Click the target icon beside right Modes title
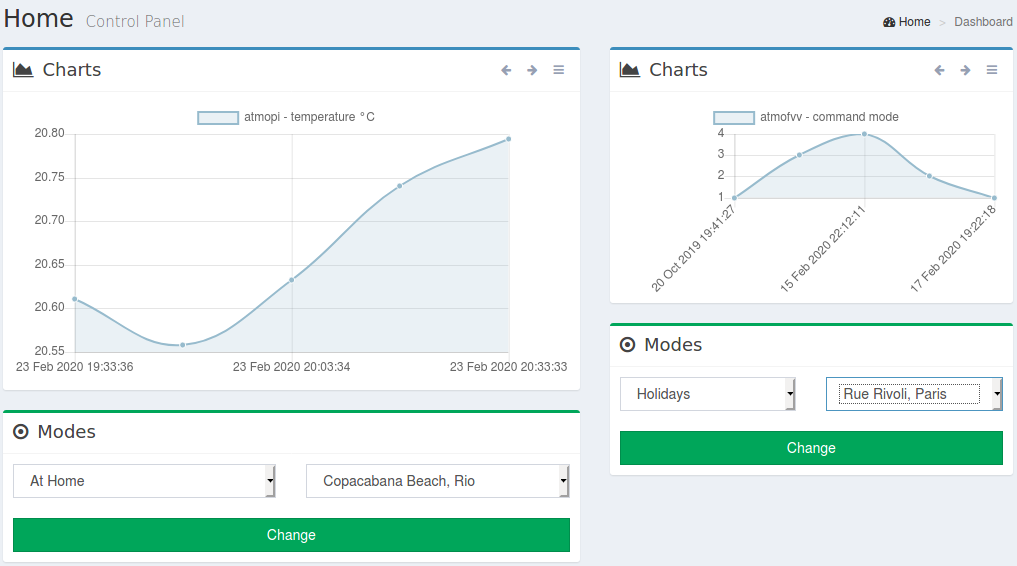This screenshot has width=1017, height=566. pyautogui.click(x=628, y=345)
